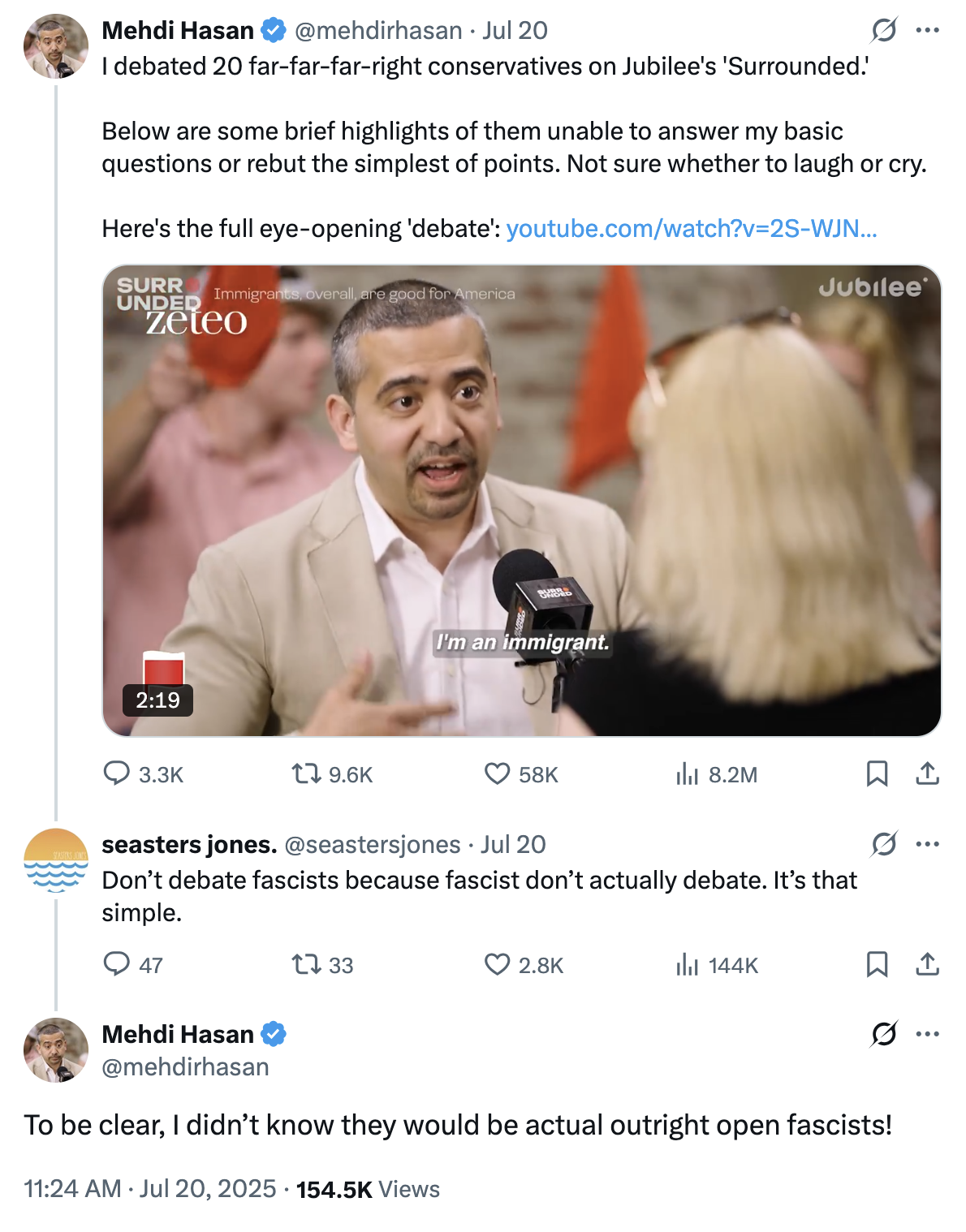This screenshot has width=966, height=1232.
Task: Click Grok icon on the bottom tweet
Action: [x=884, y=1034]
